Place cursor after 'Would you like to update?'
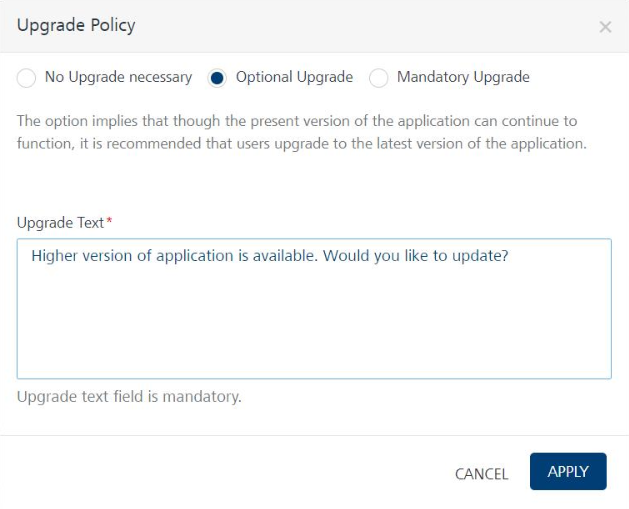 [511, 256]
